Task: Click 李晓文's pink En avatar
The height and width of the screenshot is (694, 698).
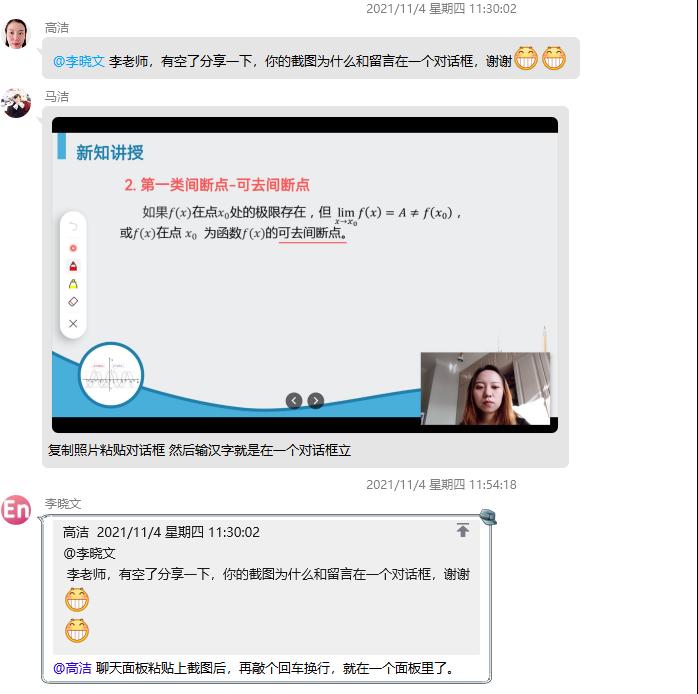Action: tap(16, 510)
